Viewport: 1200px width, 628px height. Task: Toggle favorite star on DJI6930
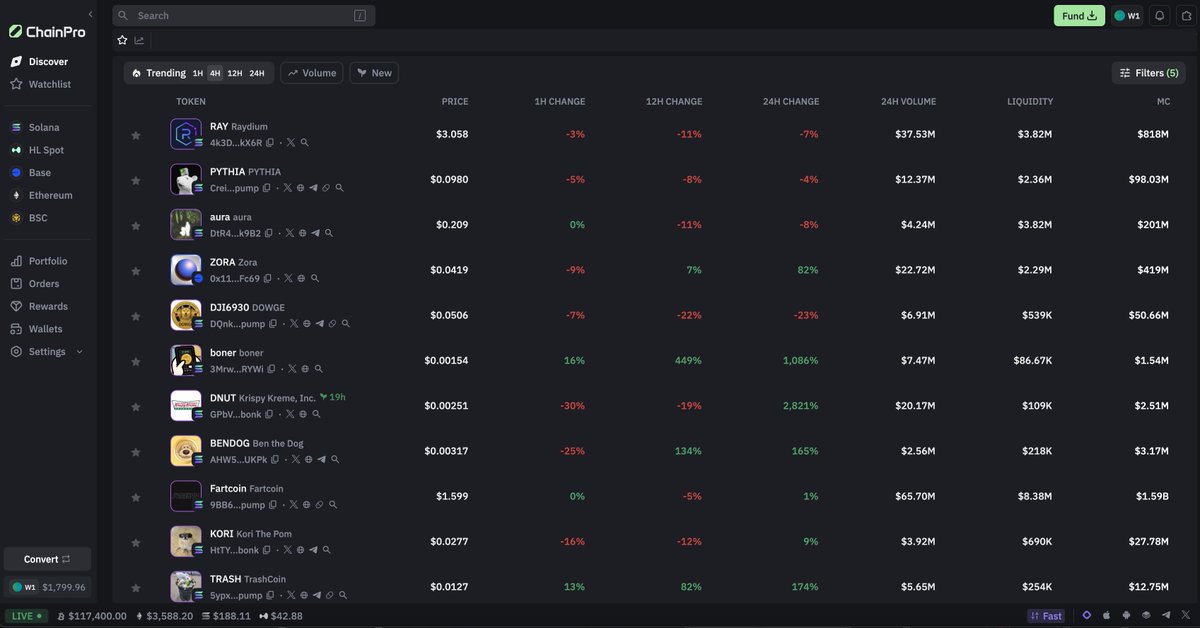point(136,316)
